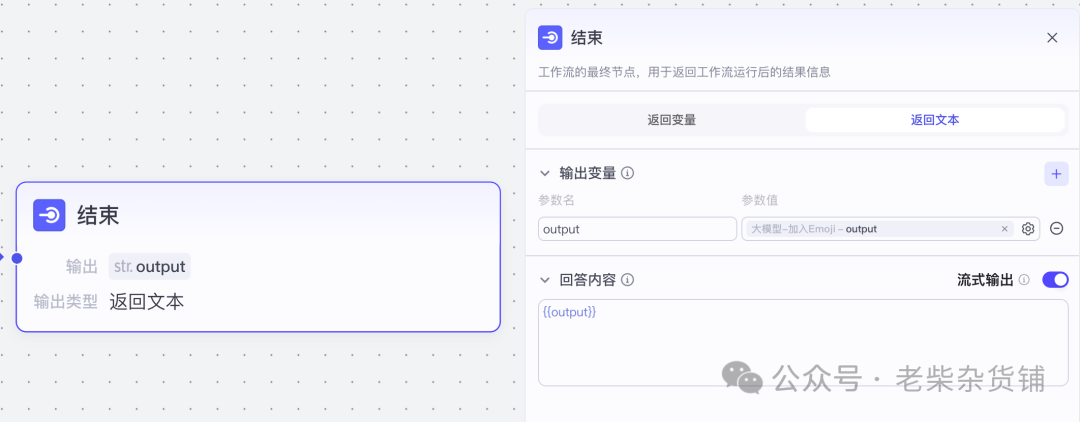Remove the output parameter row with minus icon
Screen dimensions: 1080x422
click(x=1056, y=229)
